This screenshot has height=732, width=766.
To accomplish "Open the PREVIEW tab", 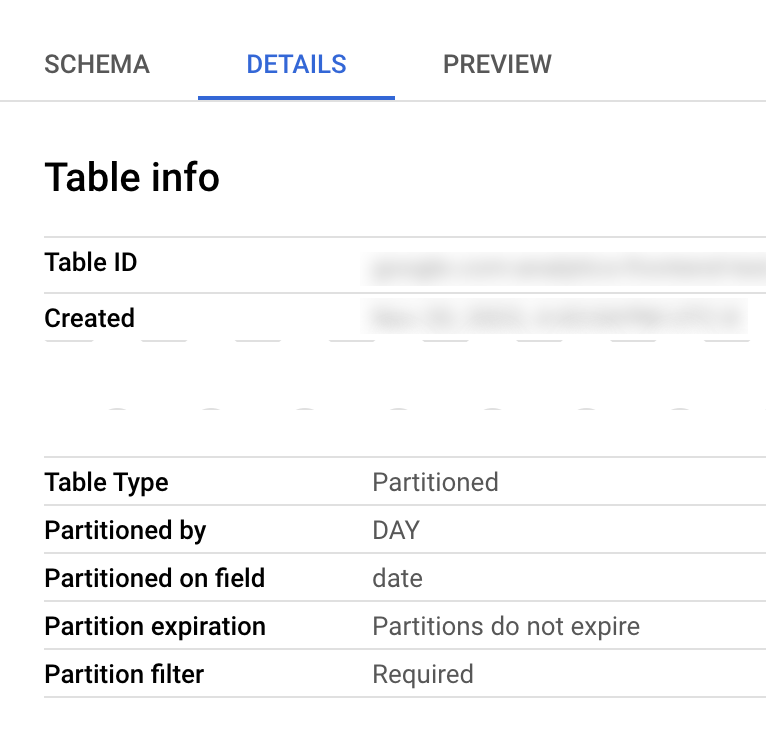I will (x=497, y=65).
